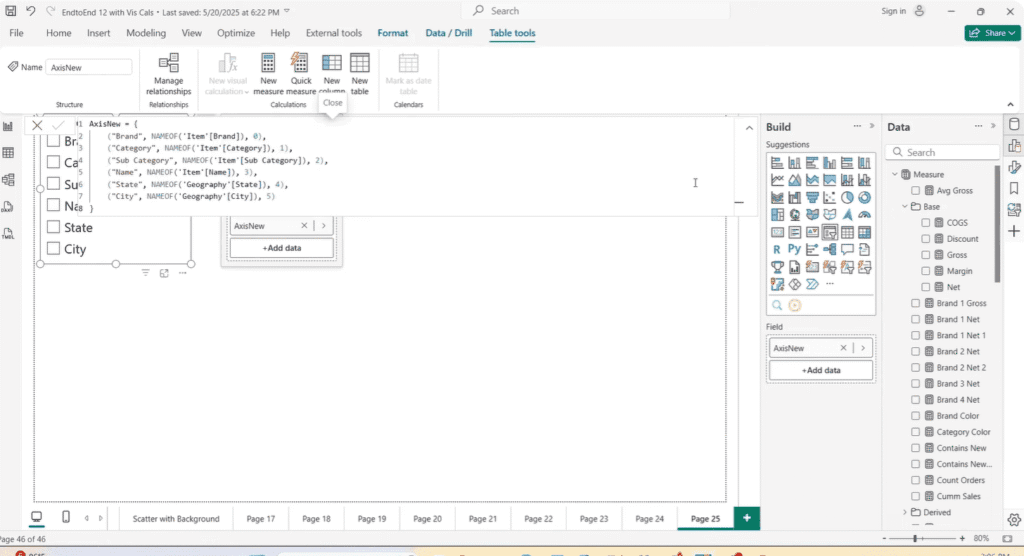Open Table view in left sidebar
This screenshot has width=1024, height=556.
click(8, 153)
